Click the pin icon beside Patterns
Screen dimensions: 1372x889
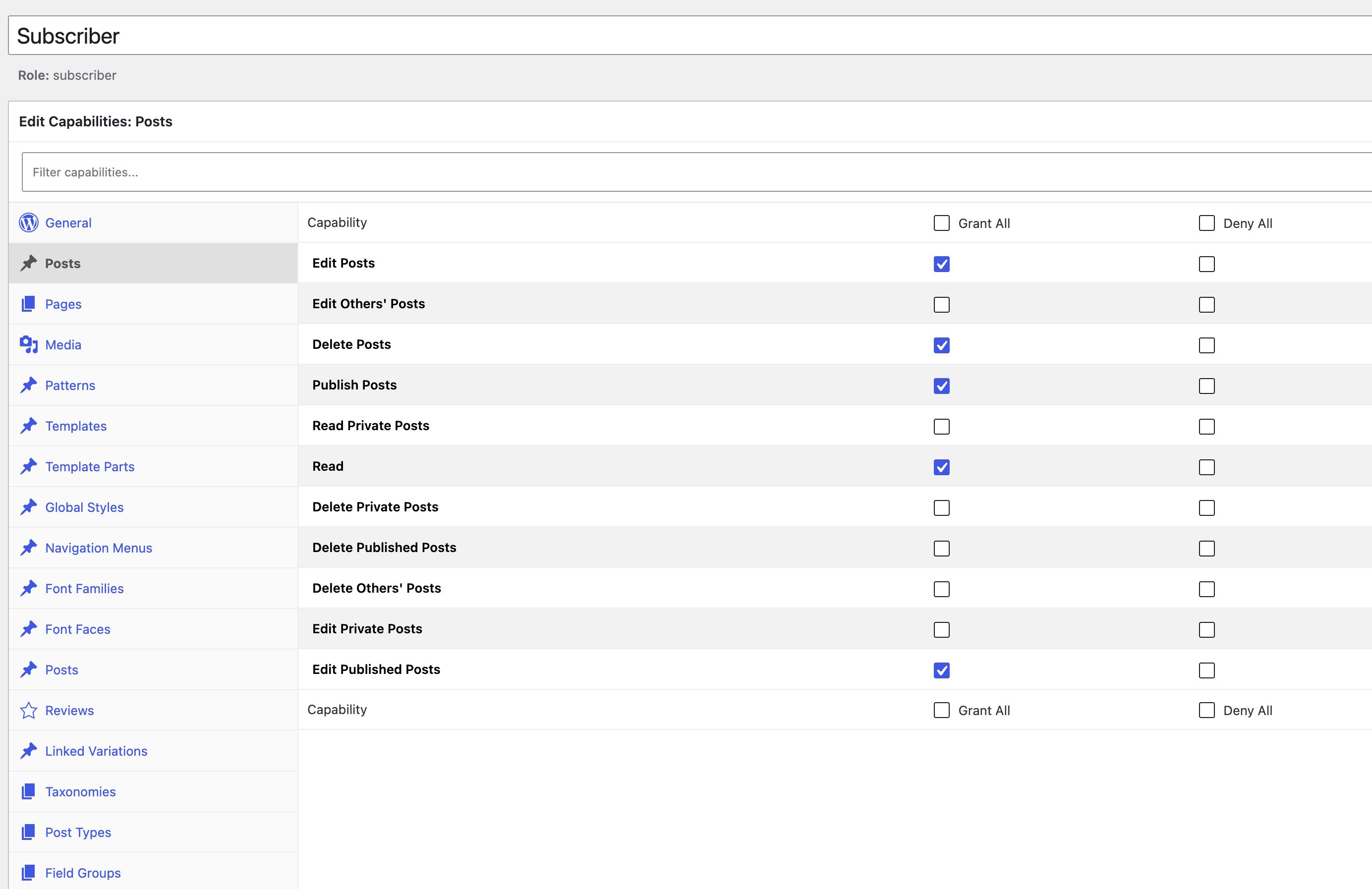click(28, 385)
